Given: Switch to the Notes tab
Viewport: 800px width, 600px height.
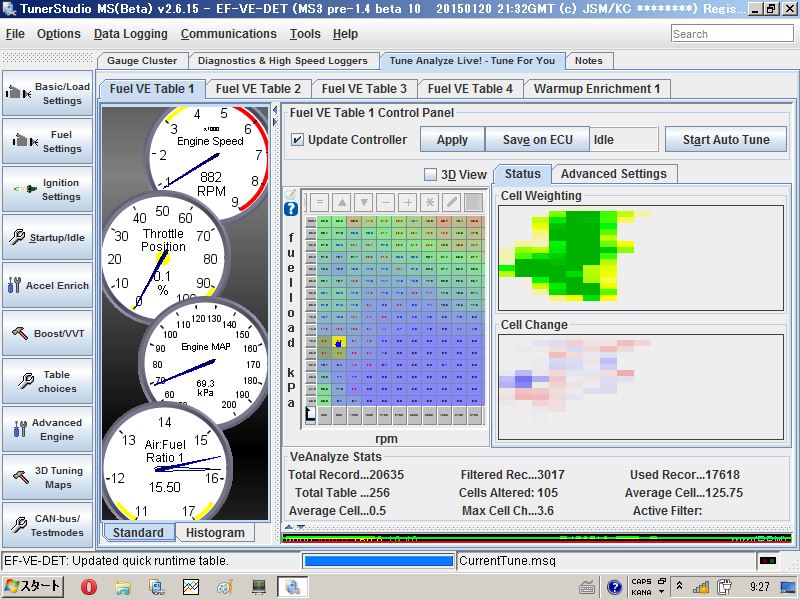Looking at the screenshot, I should pos(589,61).
